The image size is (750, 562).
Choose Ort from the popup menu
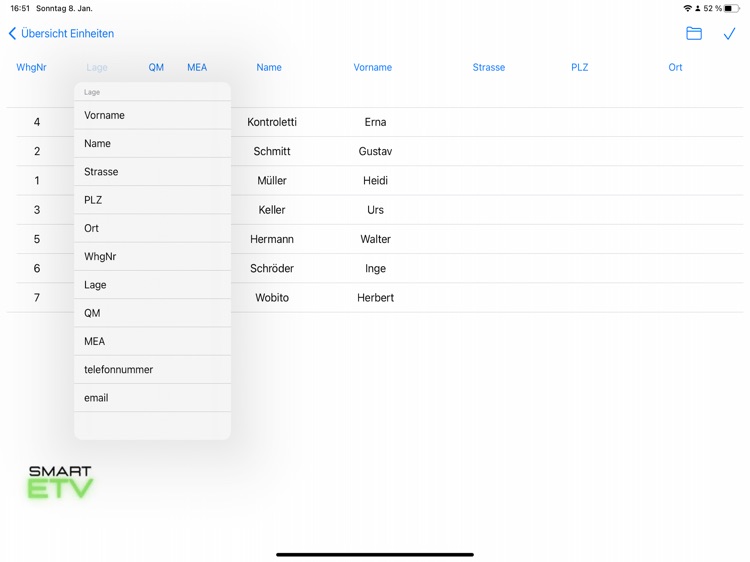coord(153,228)
